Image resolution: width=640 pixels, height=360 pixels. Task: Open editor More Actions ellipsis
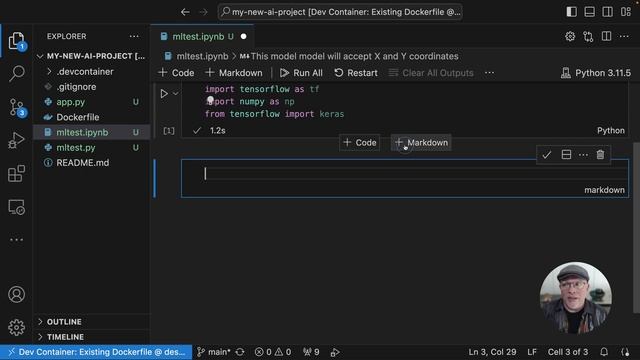point(624,36)
